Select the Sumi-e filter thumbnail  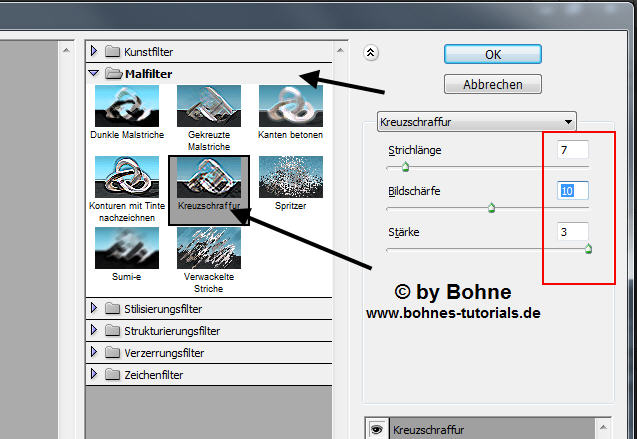point(126,249)
